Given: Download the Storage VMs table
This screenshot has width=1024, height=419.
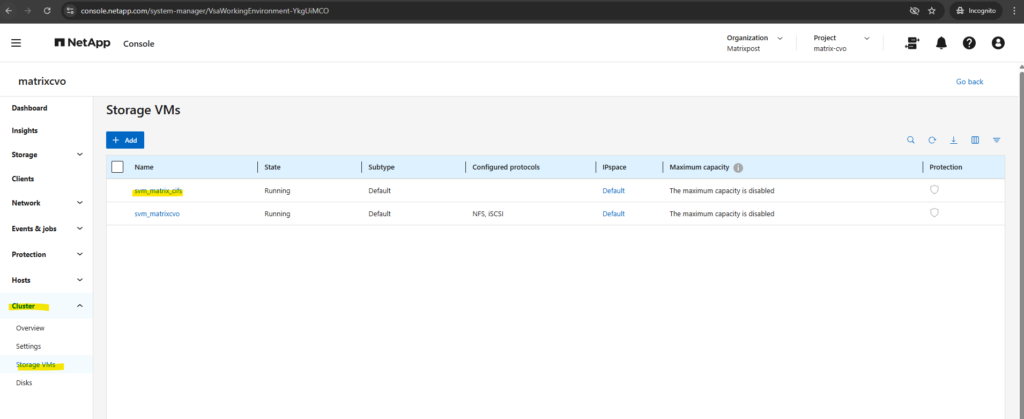Looking at the screenshot, I should [953, 140].
